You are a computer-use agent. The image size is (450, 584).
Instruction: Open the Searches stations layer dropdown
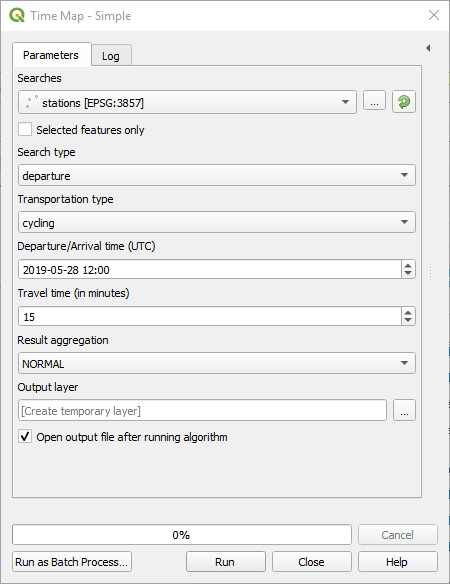187,102
